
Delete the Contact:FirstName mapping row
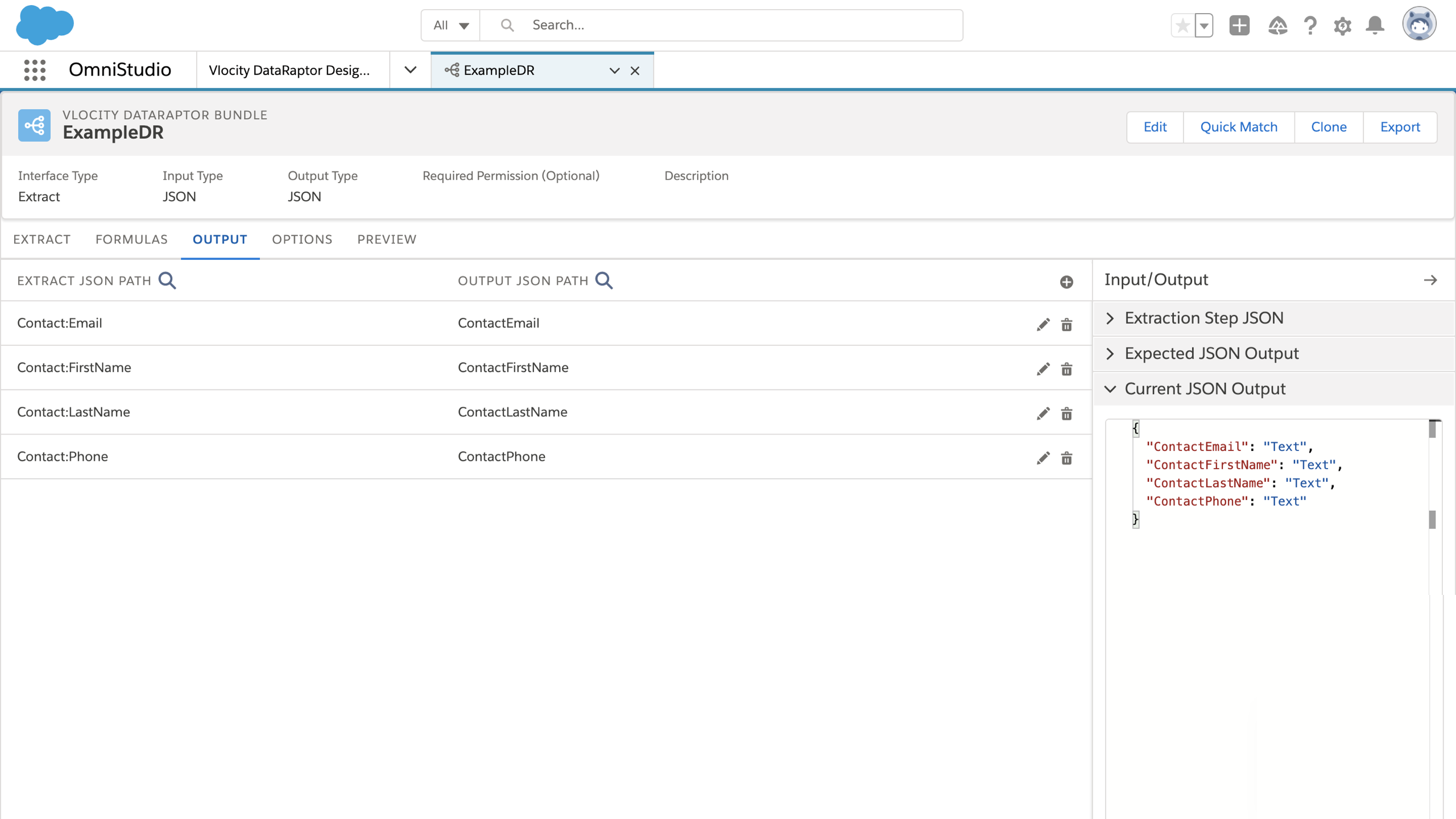pyautogui.click(x=1066, y=369)
